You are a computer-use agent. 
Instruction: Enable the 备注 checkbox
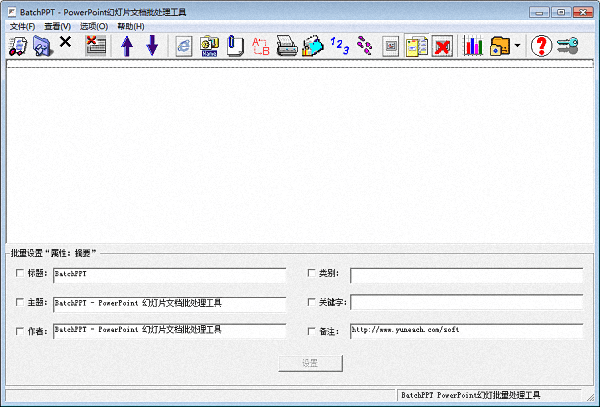click(311, 331)
